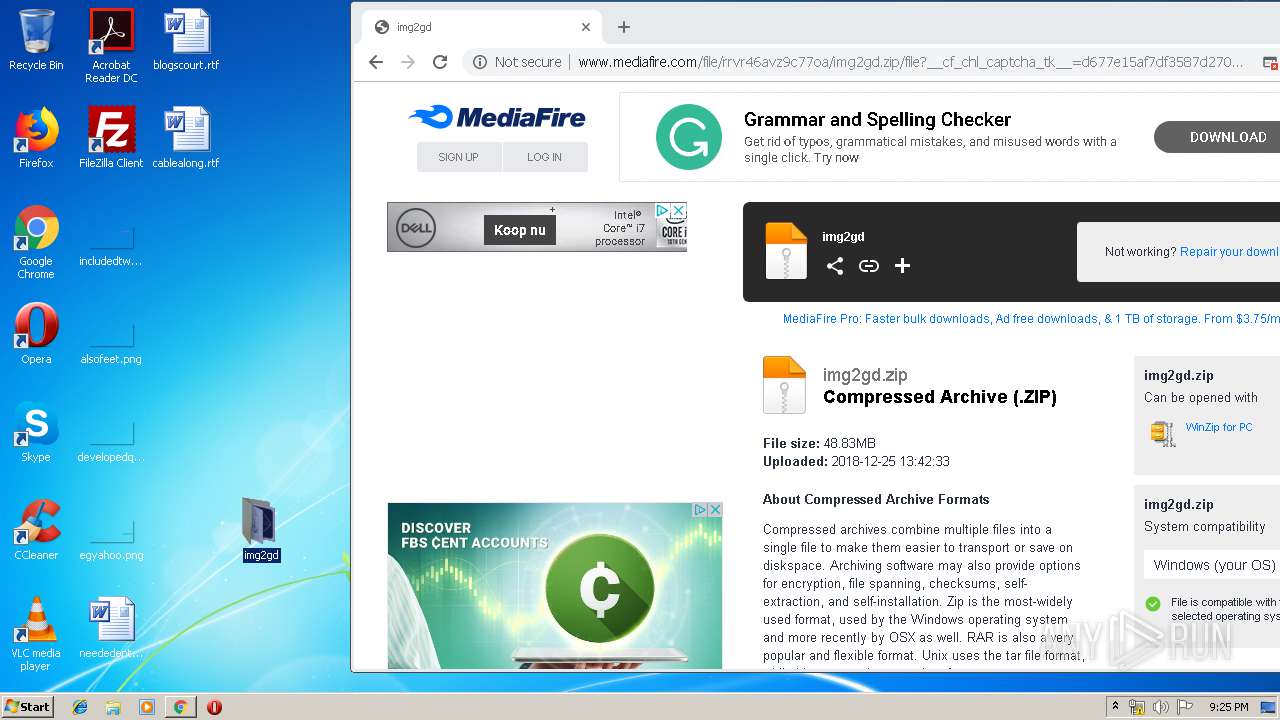Click the SIGN UP button
The width and height of the screenshot is (1280, 720).
click(458, 157)
